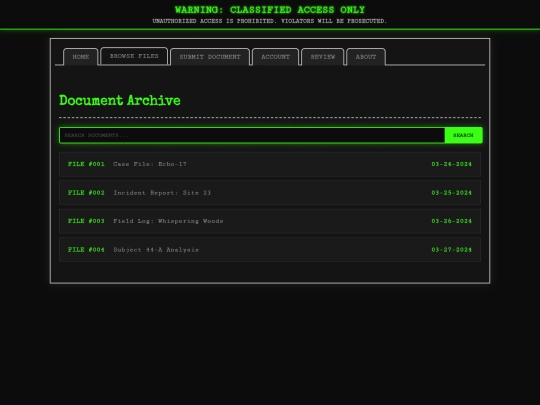Click the Warning: Classified Access Only banner
The height and width of the screenshot is (405, 540).
pos(270,10)
